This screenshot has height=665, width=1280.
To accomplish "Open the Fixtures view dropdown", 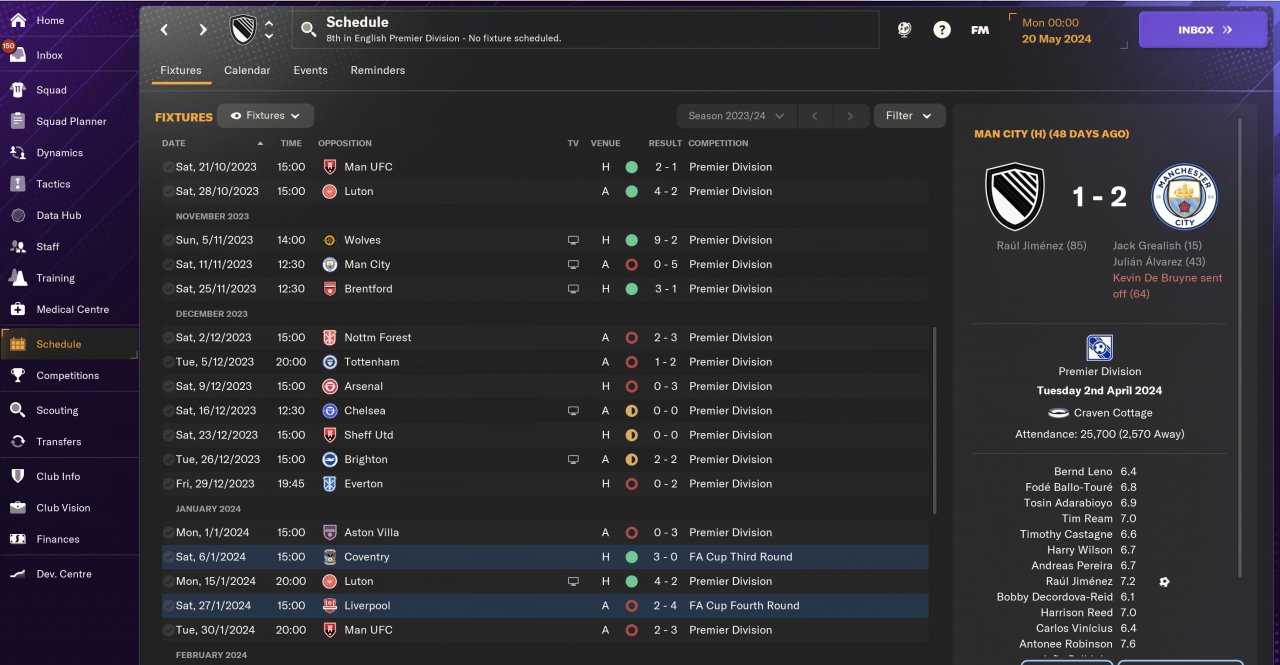I will 266,116.
